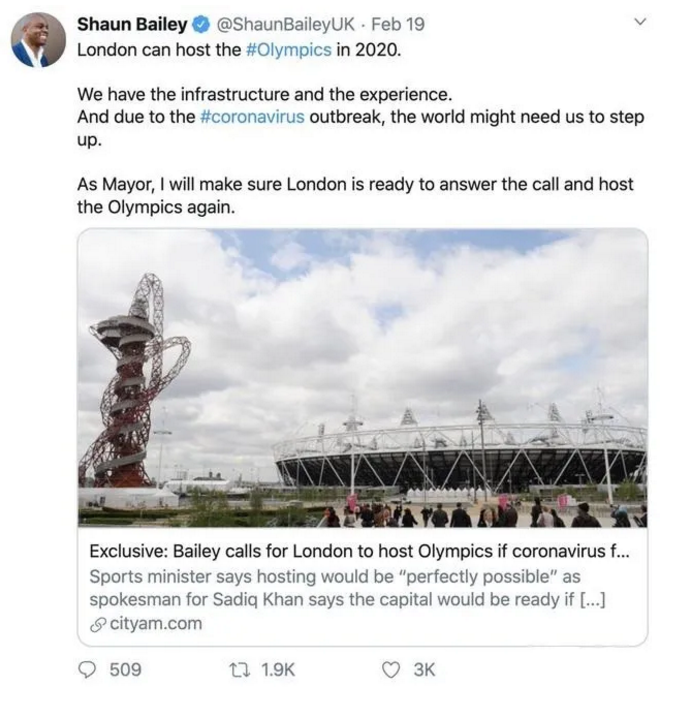Open the Olympic stadium preview image
Image resolution: width=692 pixels, height=703 pixels.
click(x=362, y=378)
